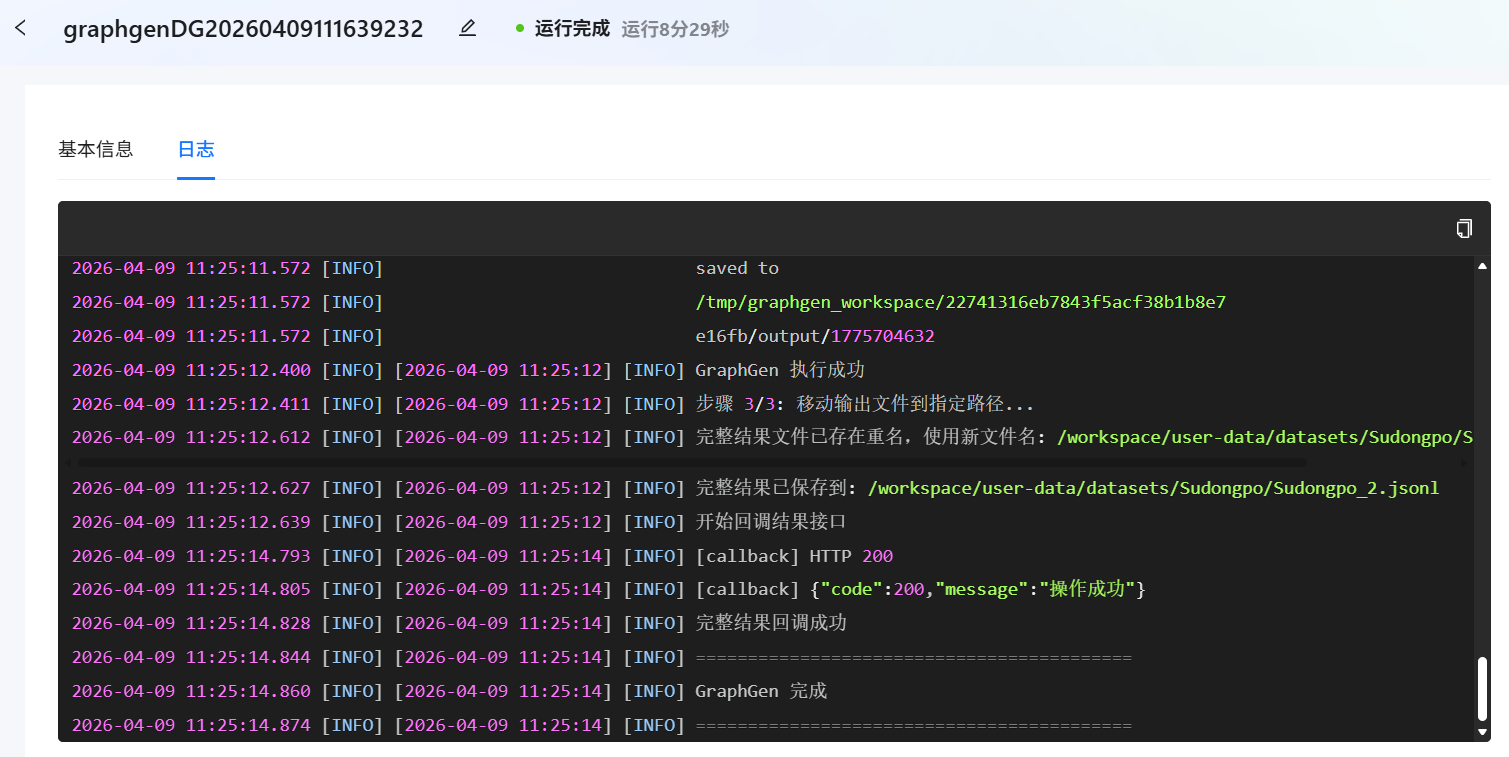Click the green status dot indicator
The width and height of the screenshot is (1509, 757).
(x=520, y=29)
